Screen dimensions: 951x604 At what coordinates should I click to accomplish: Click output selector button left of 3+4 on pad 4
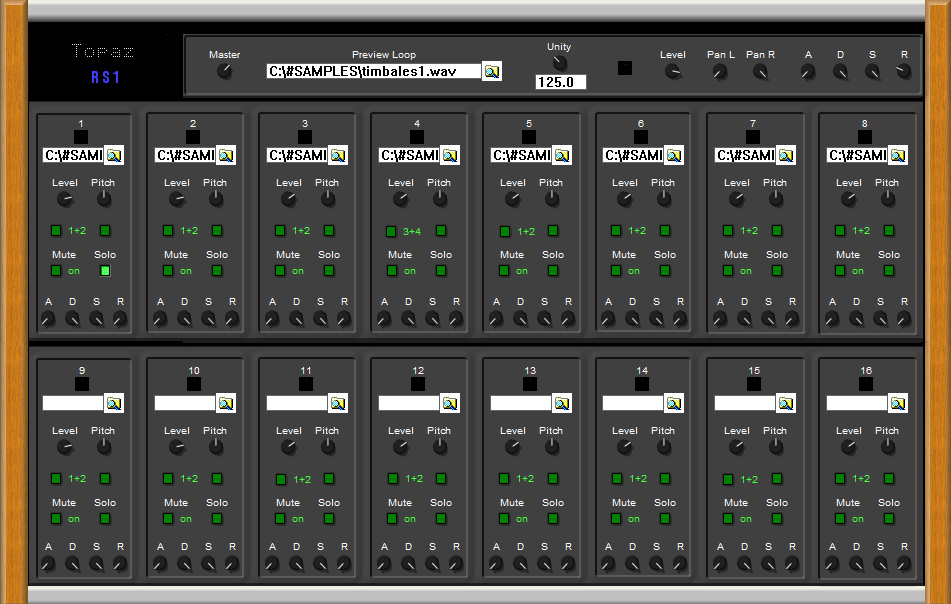[391, 231]
